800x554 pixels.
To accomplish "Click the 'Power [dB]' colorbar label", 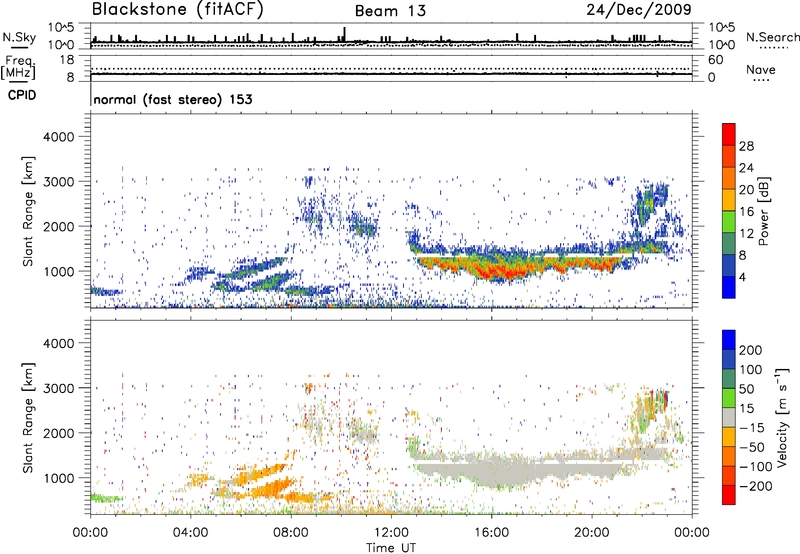I will [763, 211].
